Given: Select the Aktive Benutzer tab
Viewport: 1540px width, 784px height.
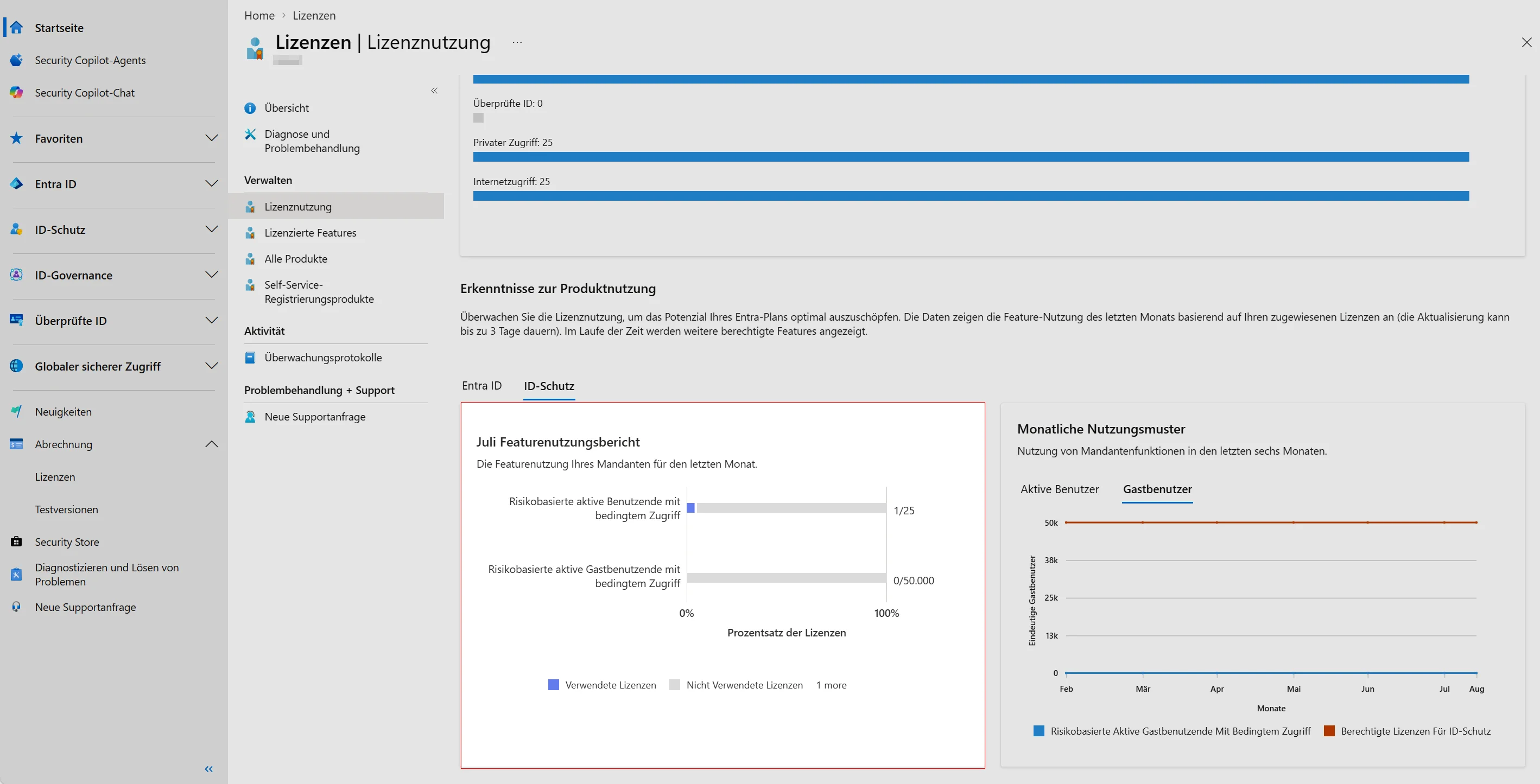Looking at the screenshot, I should coord(1060,489).
